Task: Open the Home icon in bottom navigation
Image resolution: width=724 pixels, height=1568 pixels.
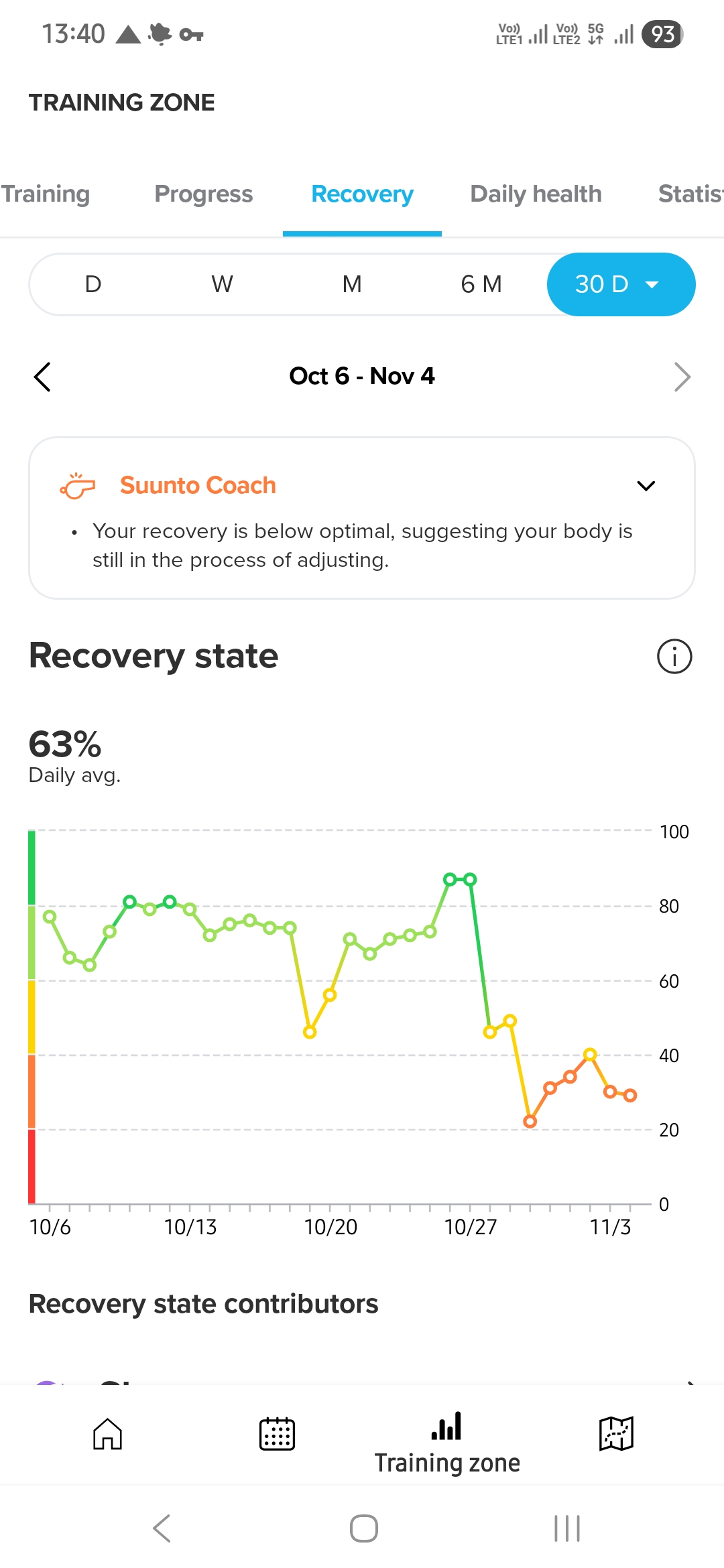Action: (107, 1434)
